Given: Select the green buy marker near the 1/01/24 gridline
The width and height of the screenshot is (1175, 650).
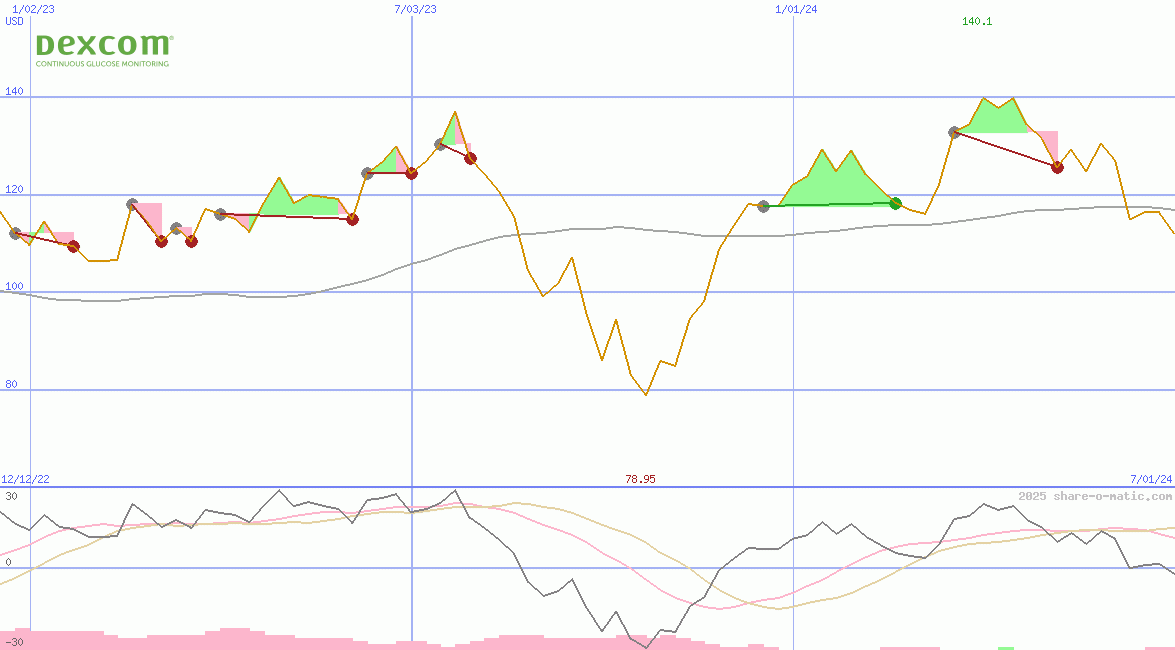Looking at the screenshot, I should click(x=895, y=202).
